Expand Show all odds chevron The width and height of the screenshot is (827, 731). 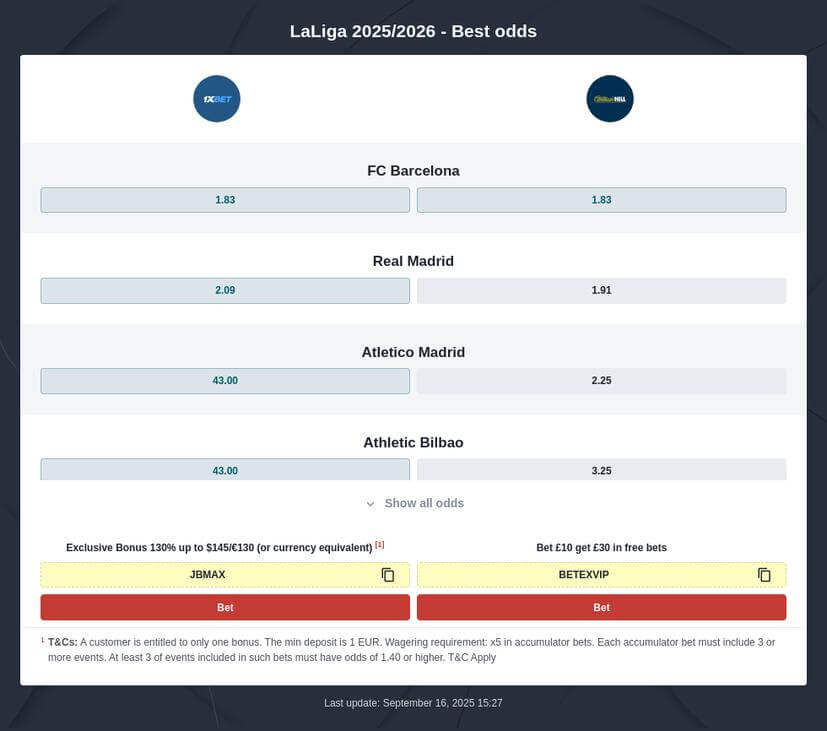[370, 504]
